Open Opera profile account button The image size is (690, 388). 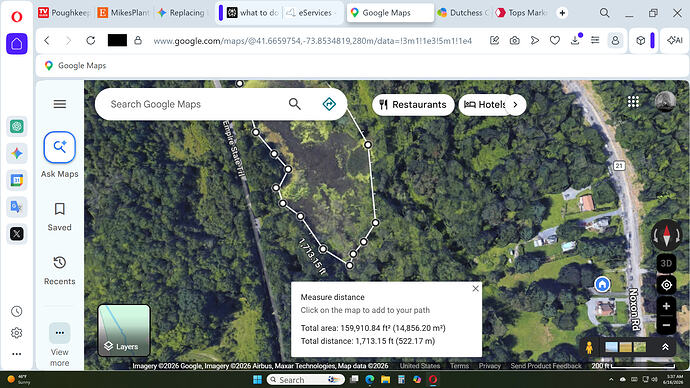tap(615, 40)
